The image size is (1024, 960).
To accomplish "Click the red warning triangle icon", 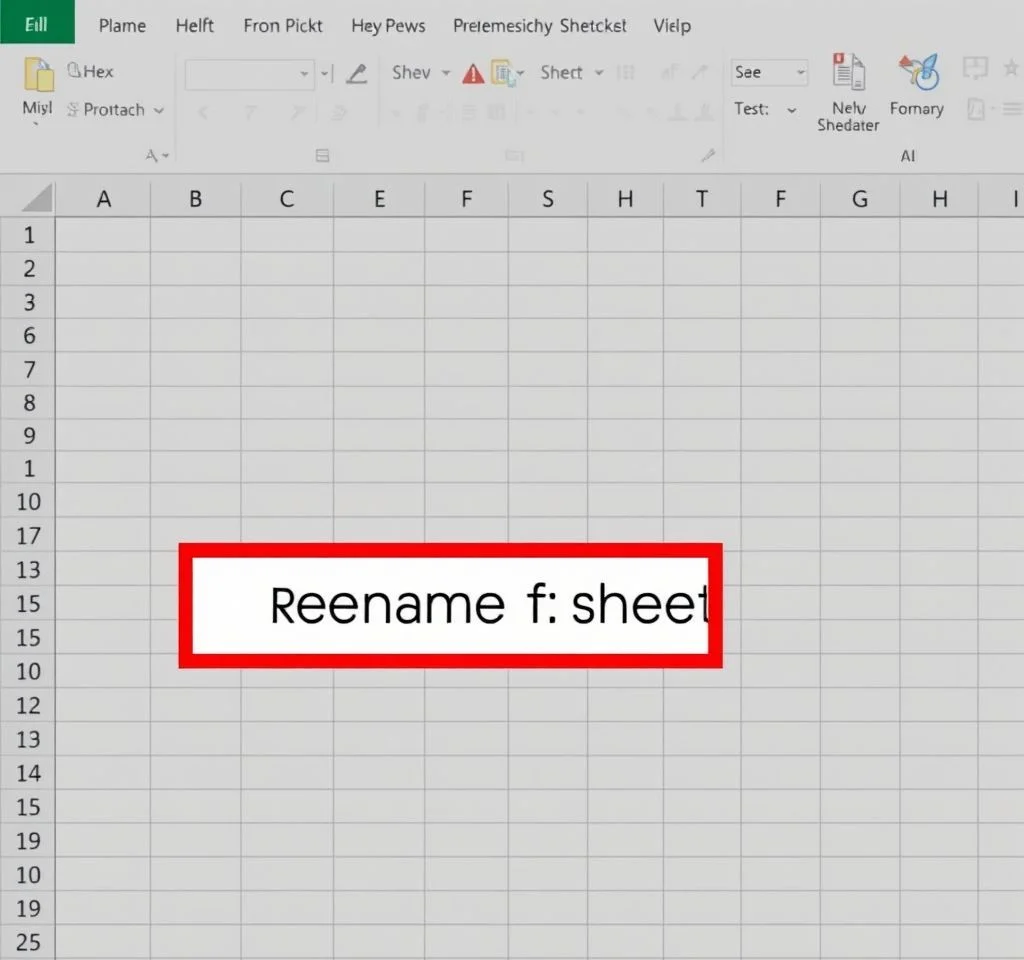I will pos(473,73).
